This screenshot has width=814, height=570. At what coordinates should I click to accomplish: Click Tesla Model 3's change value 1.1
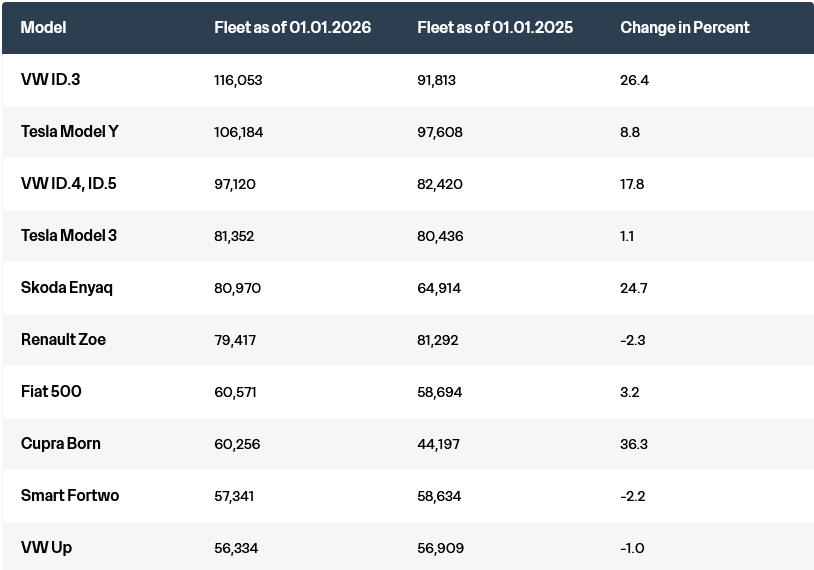627,236
